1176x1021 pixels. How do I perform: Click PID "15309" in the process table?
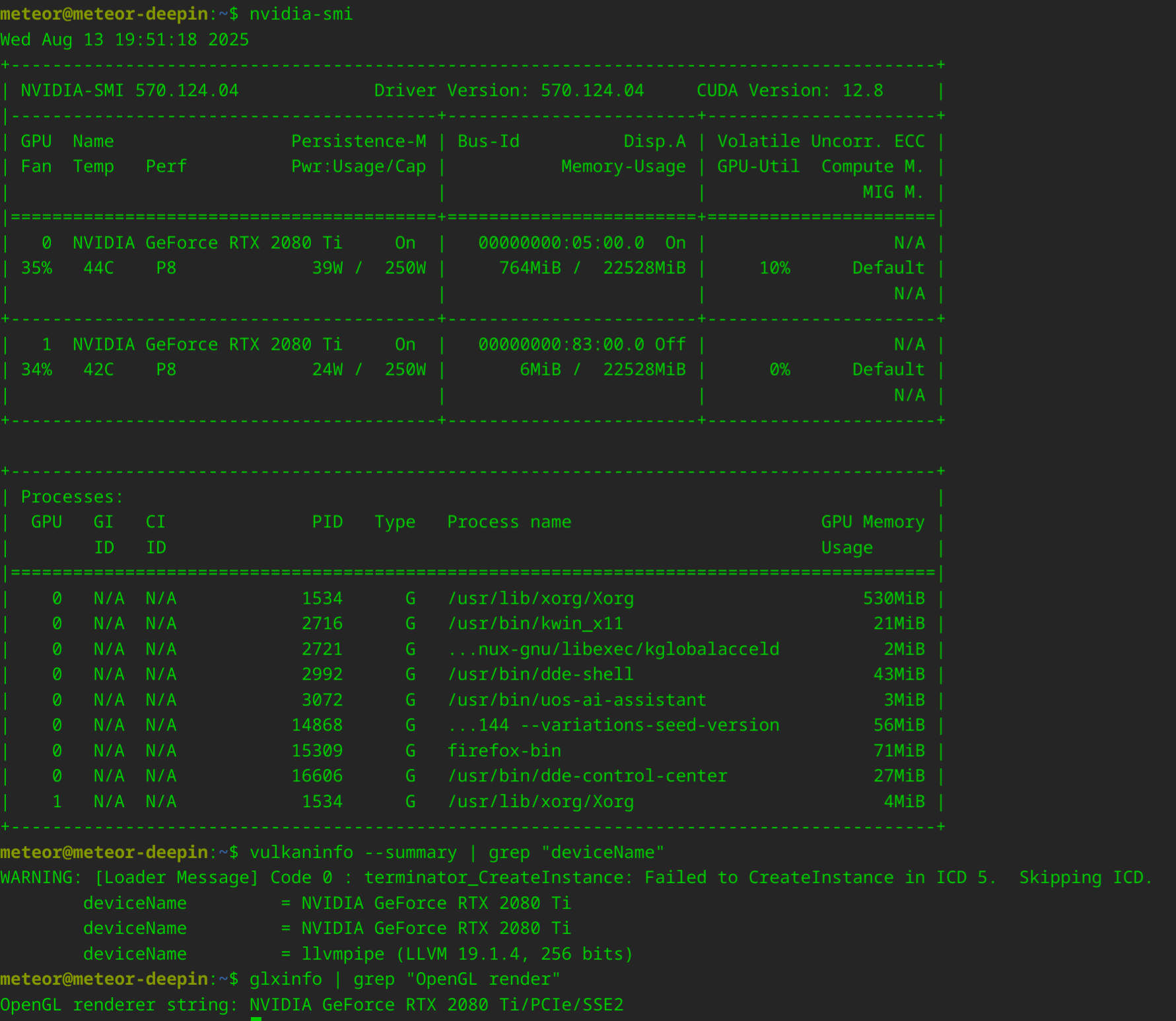point(317,750)
